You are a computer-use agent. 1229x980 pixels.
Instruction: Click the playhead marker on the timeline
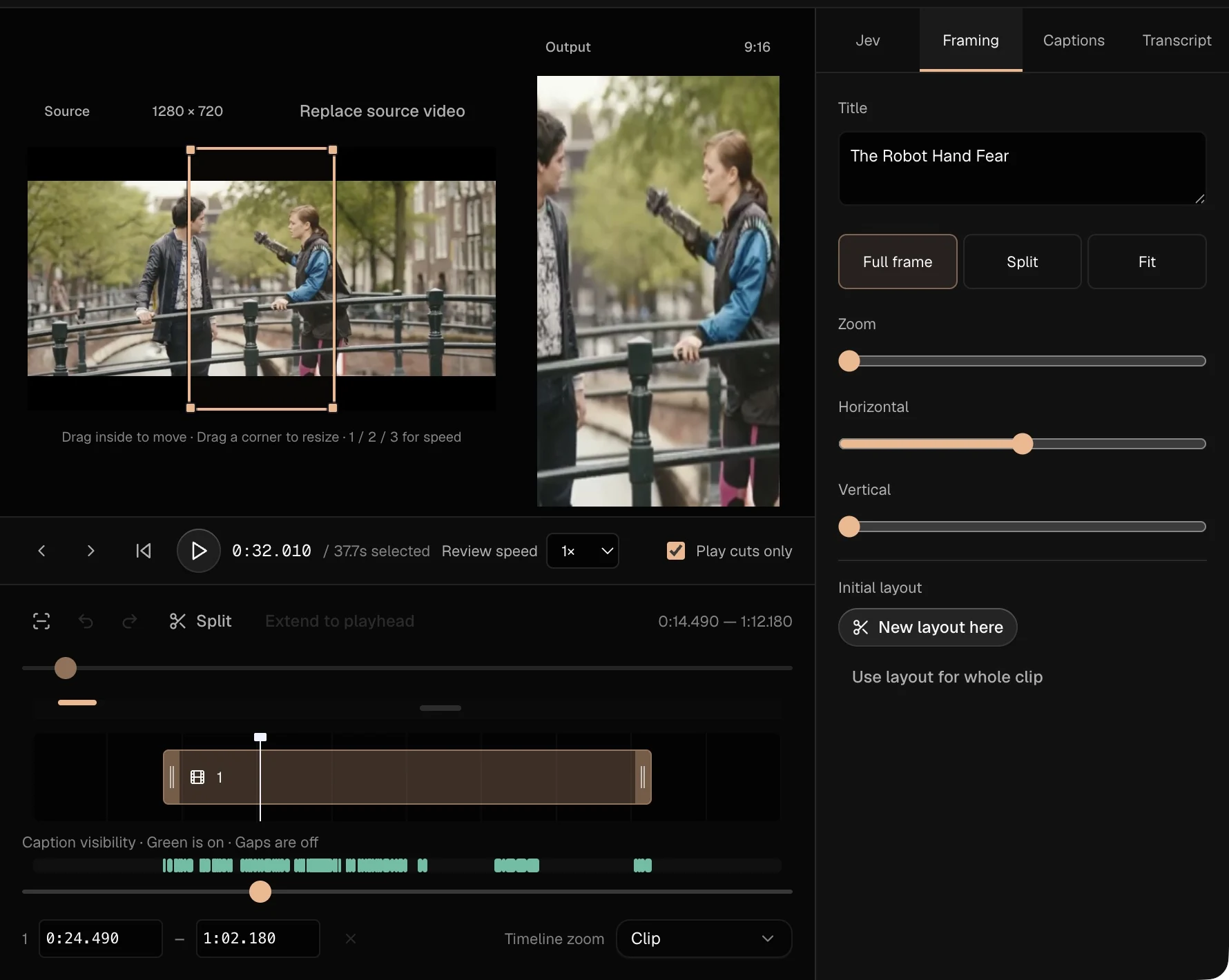(260, 738)
